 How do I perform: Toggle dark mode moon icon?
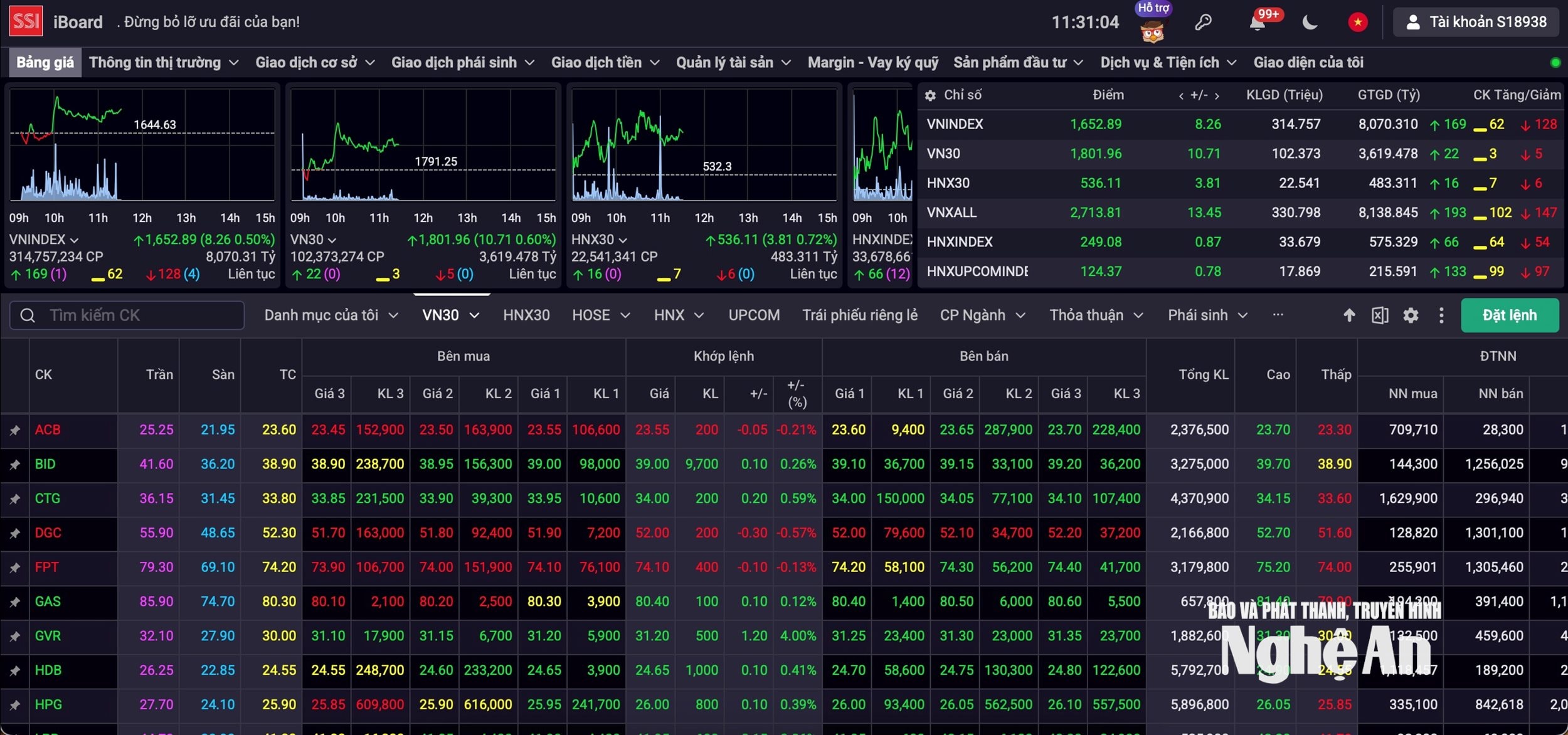point(1310,23)
